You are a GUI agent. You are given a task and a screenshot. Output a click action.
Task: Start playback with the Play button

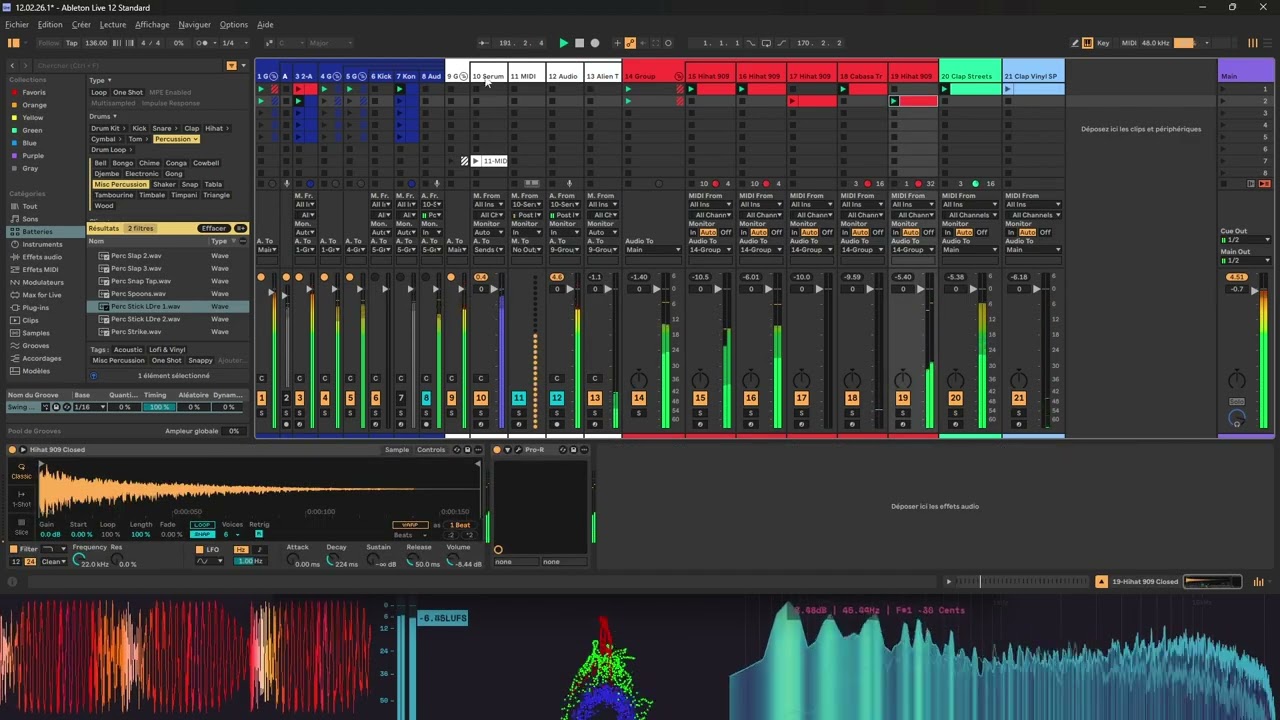click(563, 43)
